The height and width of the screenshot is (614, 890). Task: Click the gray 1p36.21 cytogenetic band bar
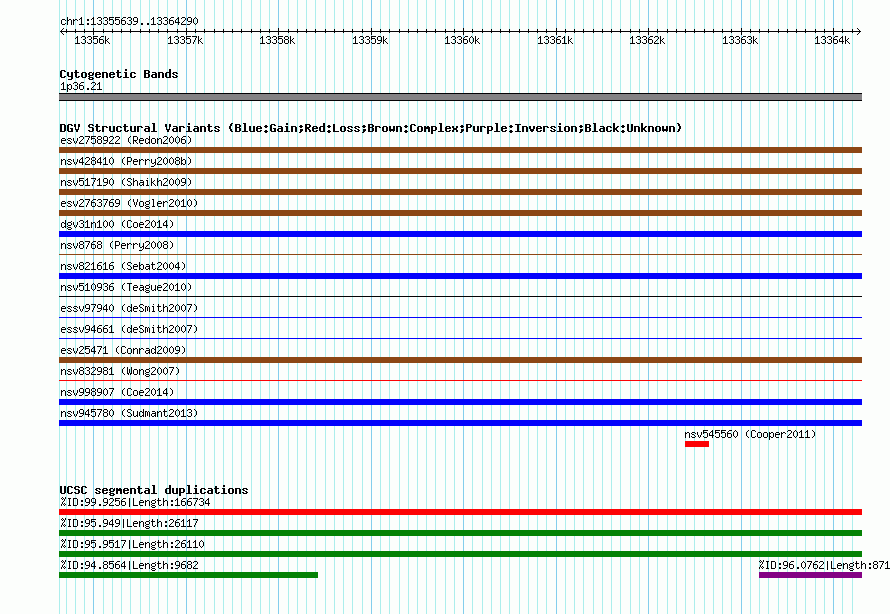460,97
